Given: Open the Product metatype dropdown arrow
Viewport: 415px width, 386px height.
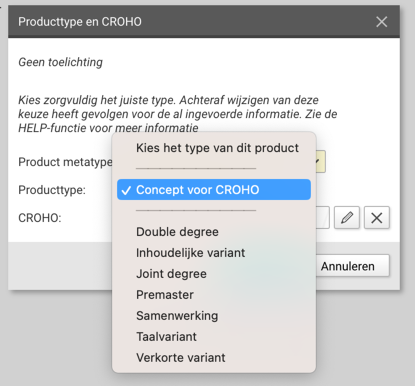Looking at the screenshot, I should point(319,162).
